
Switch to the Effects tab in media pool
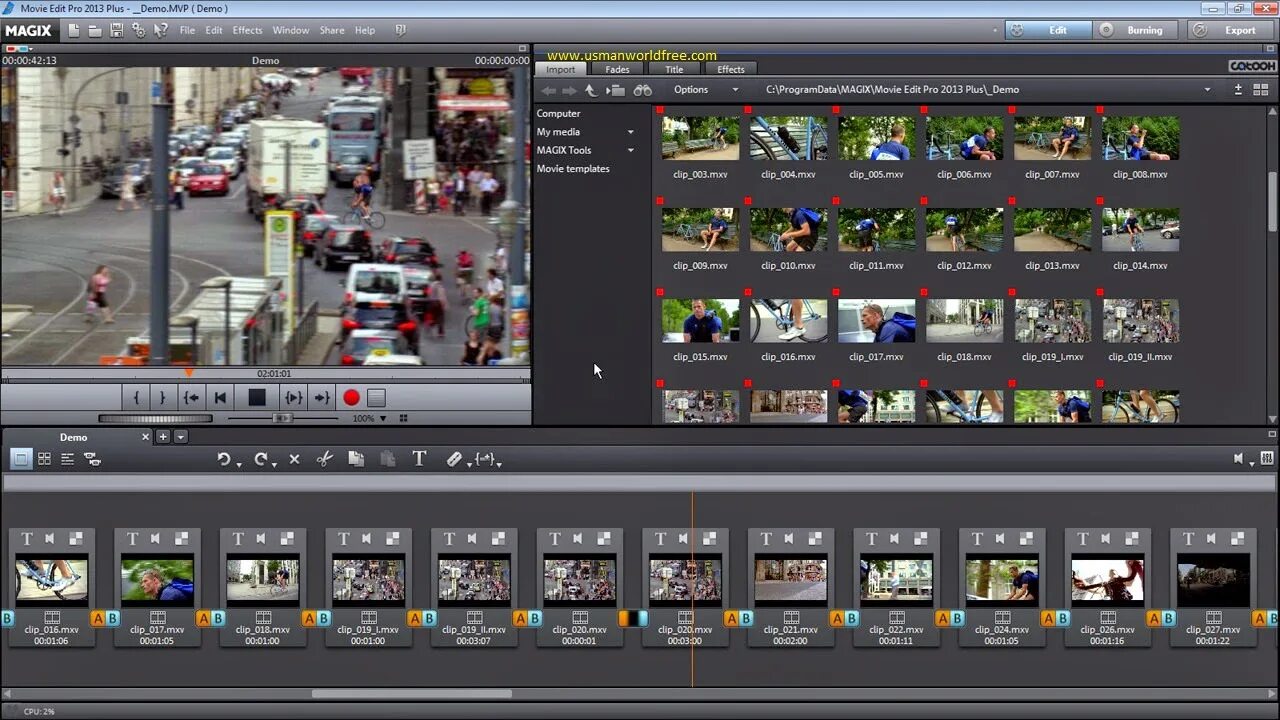[731, 69]
